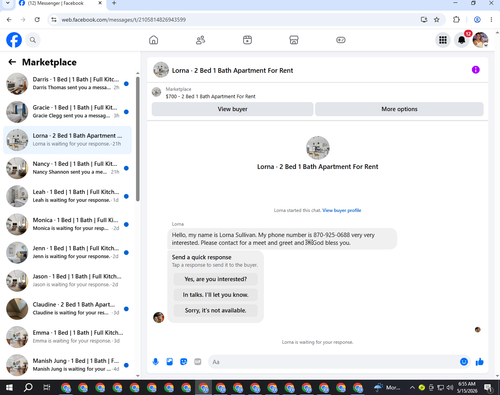500x395 pixels.
Task: Open the Jenn conversation in the list
Action: coord(67,253)
